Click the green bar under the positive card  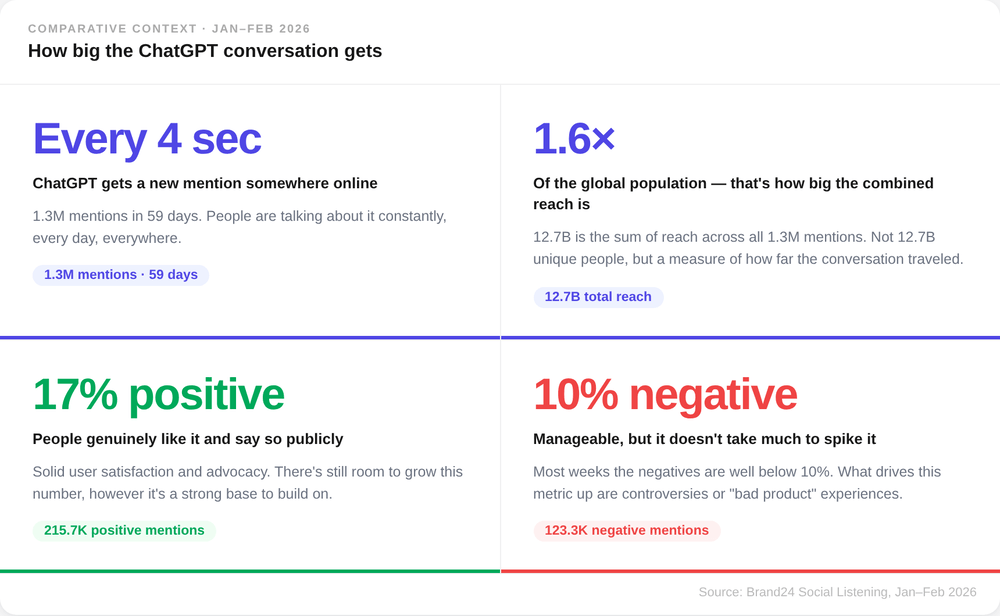coord(250,571)
